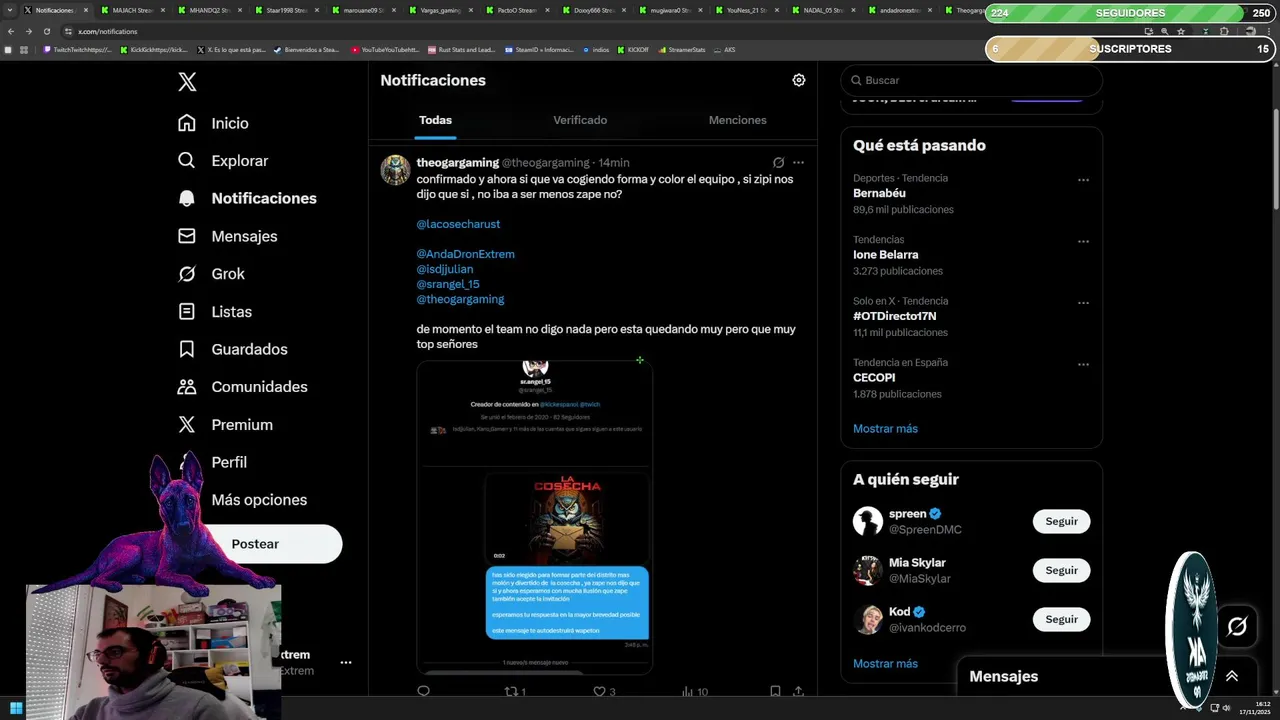Viewport: 1280px width, 720px height.
Task: Click Mostrar más under Qué está pasando
Action: point(885,429)
